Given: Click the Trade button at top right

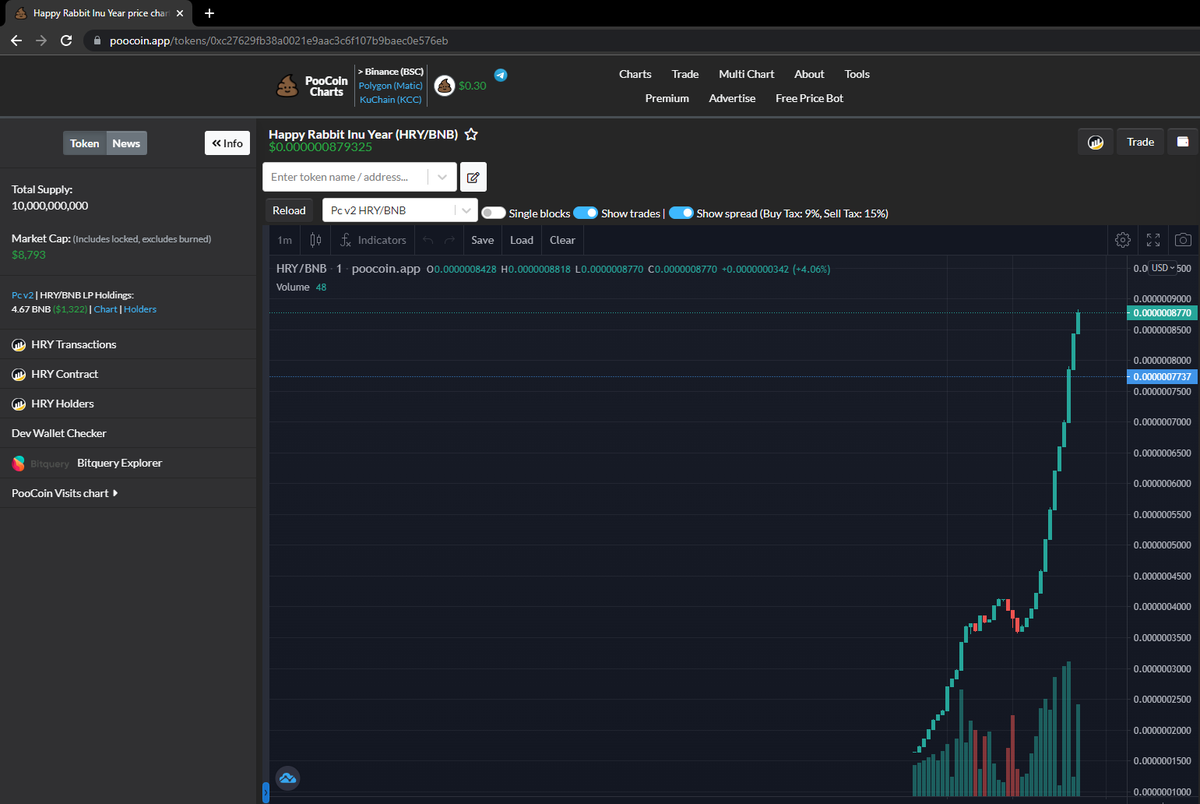Looking at the screenshot, I should click(1140, 142).
